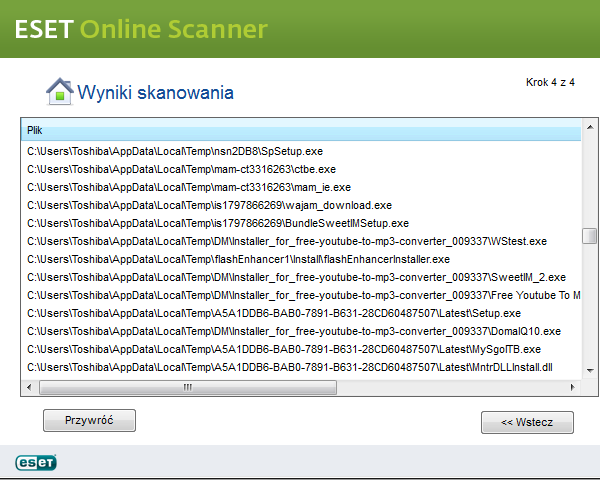
Task: Click the Przywróć button
Action: tap(89, 420)
